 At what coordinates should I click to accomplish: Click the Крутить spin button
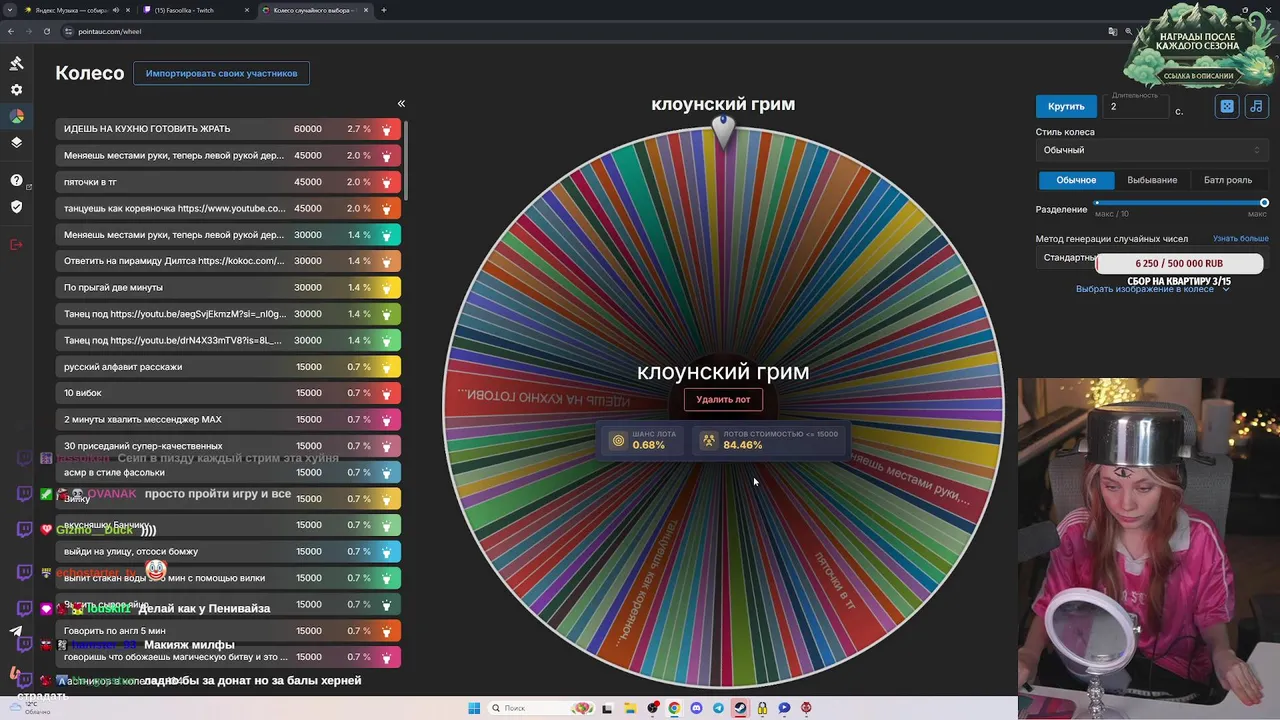pos(1066,106)
